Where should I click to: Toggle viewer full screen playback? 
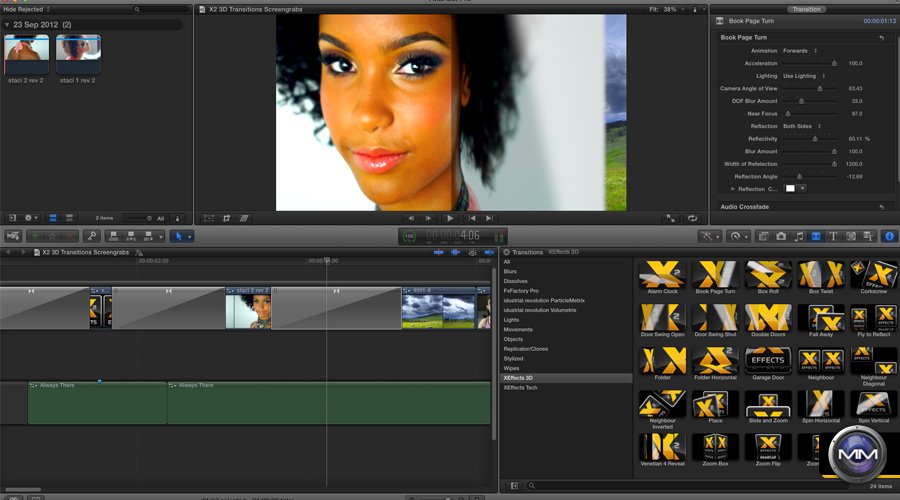(669, 217)
